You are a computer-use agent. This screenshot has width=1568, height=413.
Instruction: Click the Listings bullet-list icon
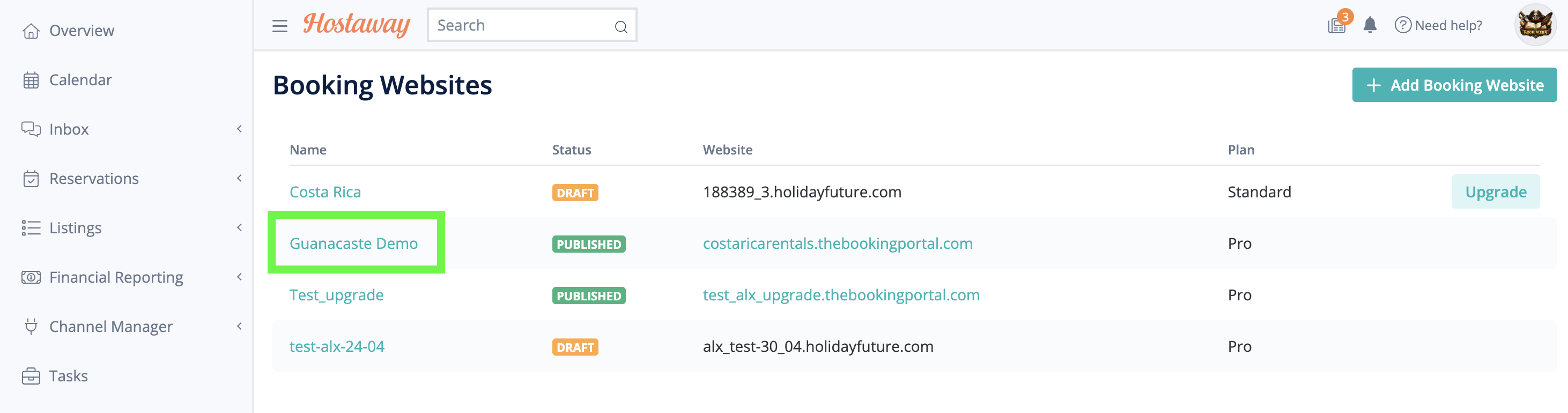[31, 228]
